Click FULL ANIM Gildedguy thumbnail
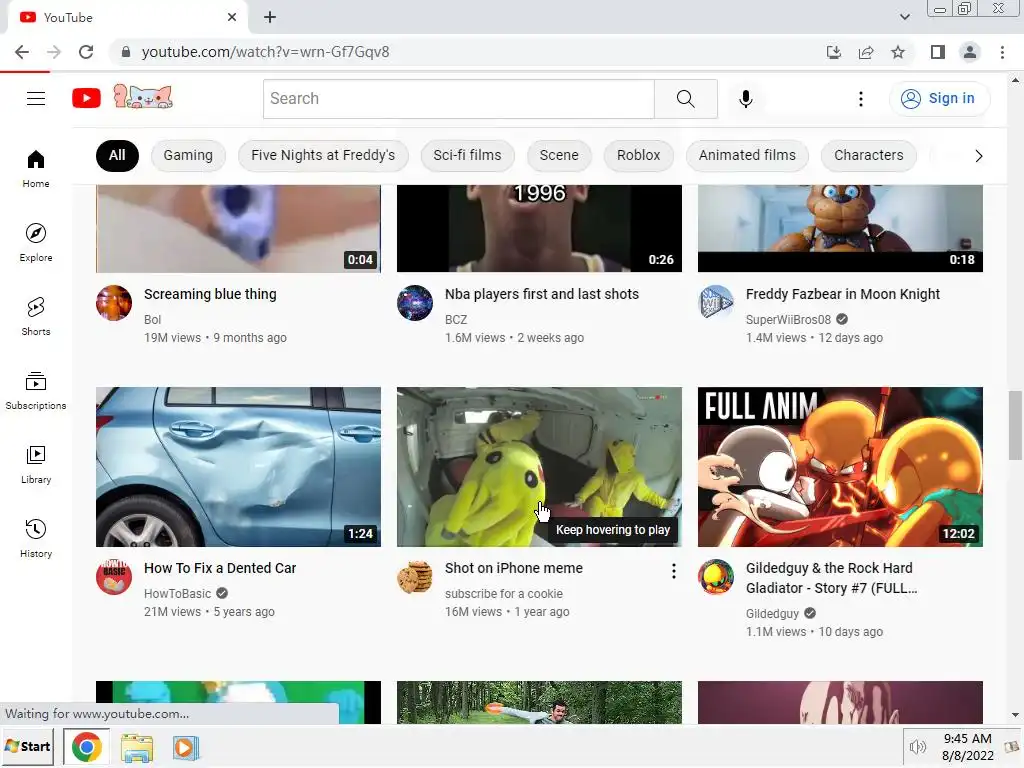Viewport: 1024px width, 768px height. 840,467
